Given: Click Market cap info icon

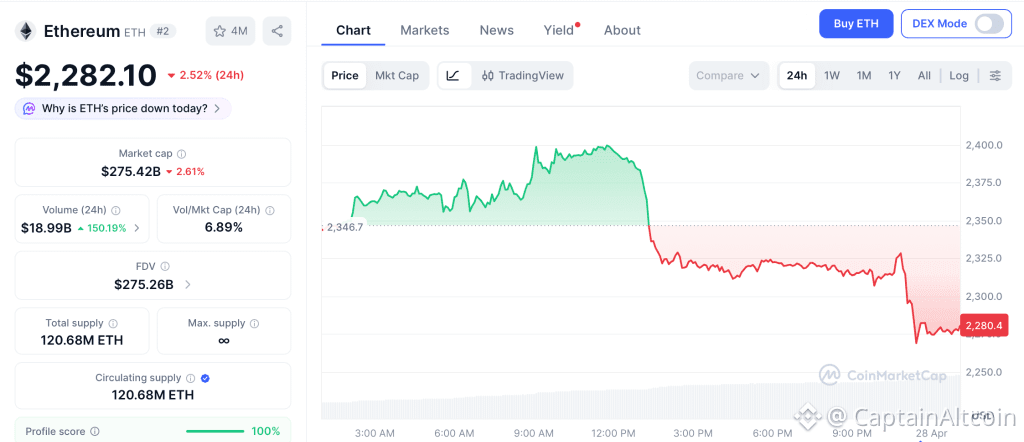Looking at the screenshot, I should tap(181, 154).
